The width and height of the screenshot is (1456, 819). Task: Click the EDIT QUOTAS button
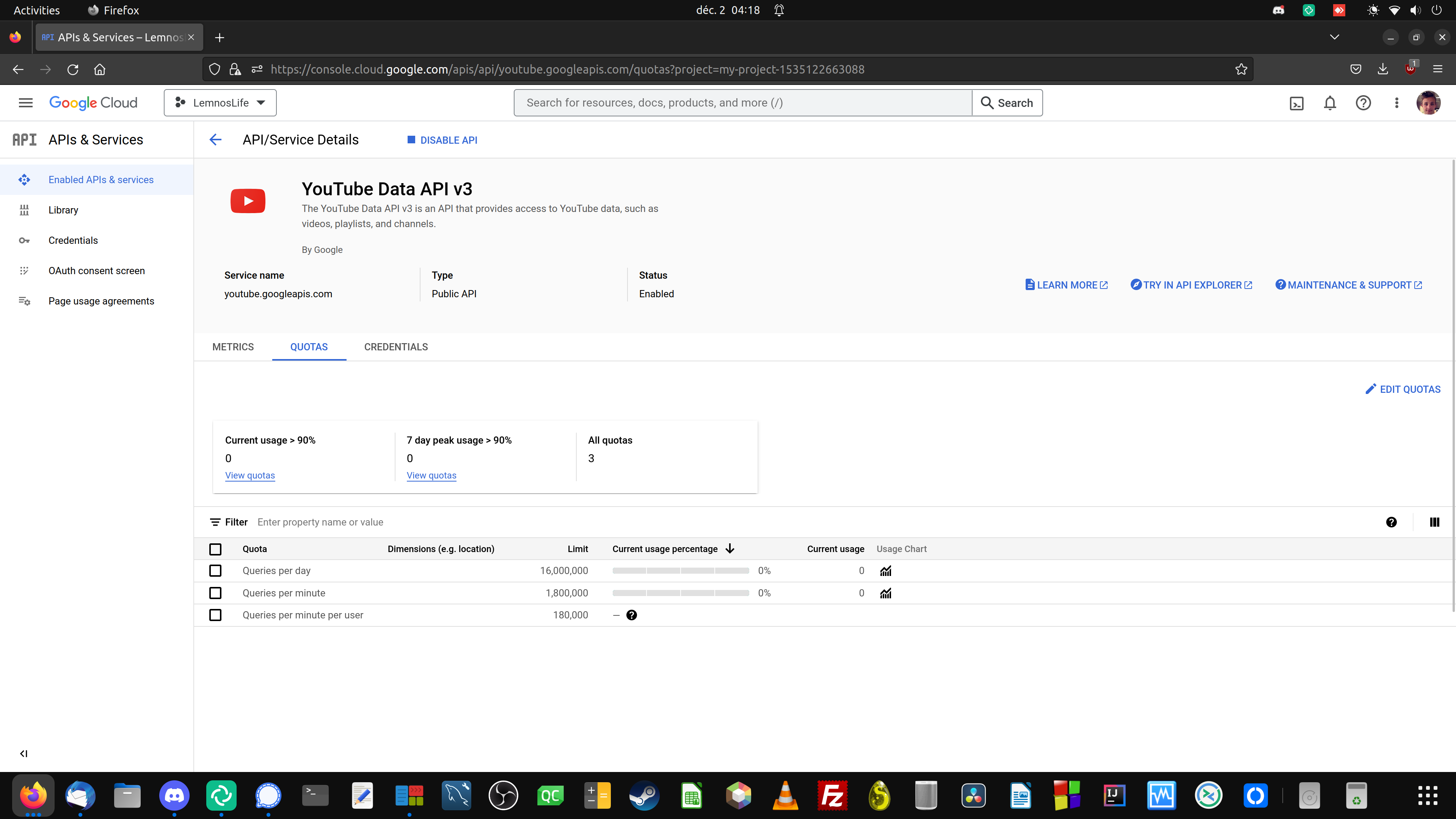pos(1403,389)
